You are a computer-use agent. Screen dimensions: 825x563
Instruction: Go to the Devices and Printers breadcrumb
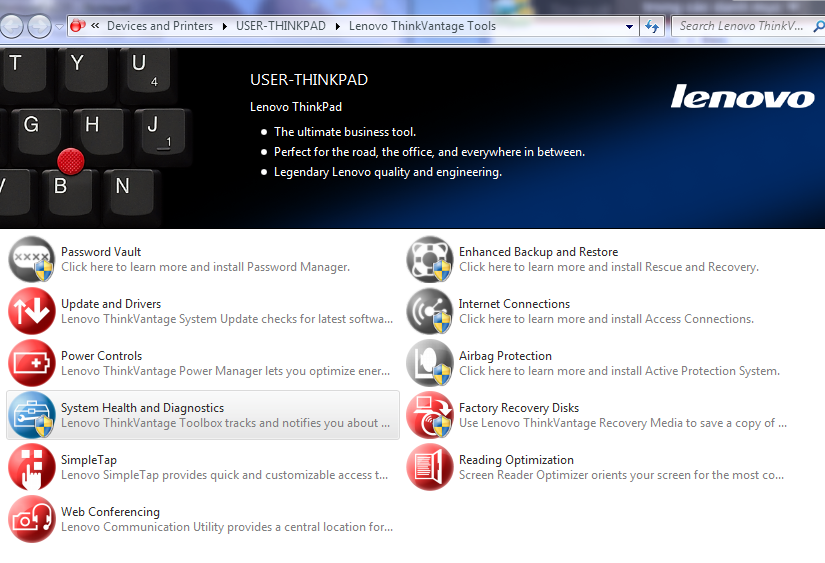[160, 26]
